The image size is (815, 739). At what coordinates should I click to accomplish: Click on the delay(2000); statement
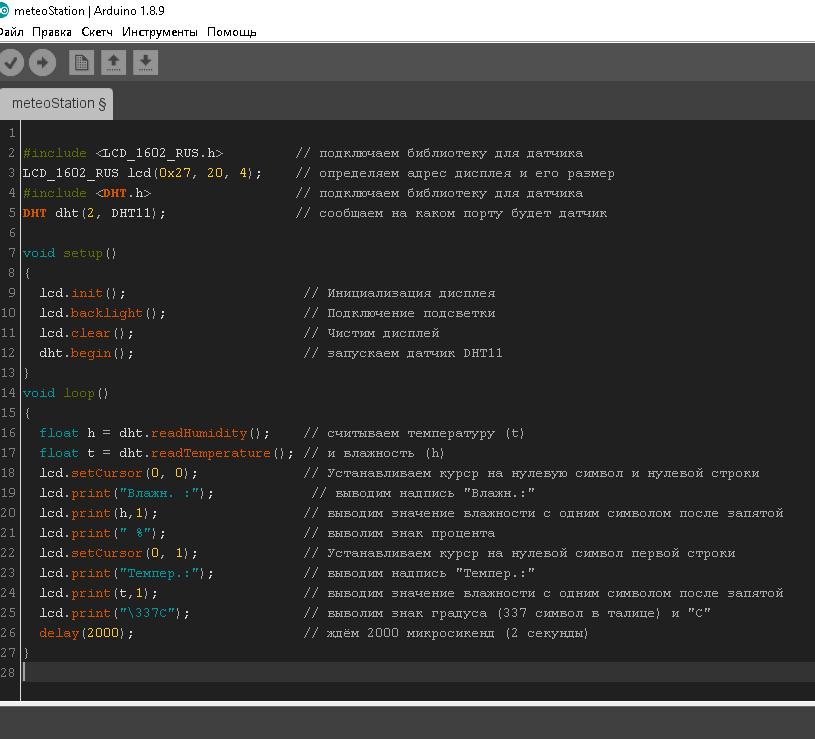click(x=86, y=633)
